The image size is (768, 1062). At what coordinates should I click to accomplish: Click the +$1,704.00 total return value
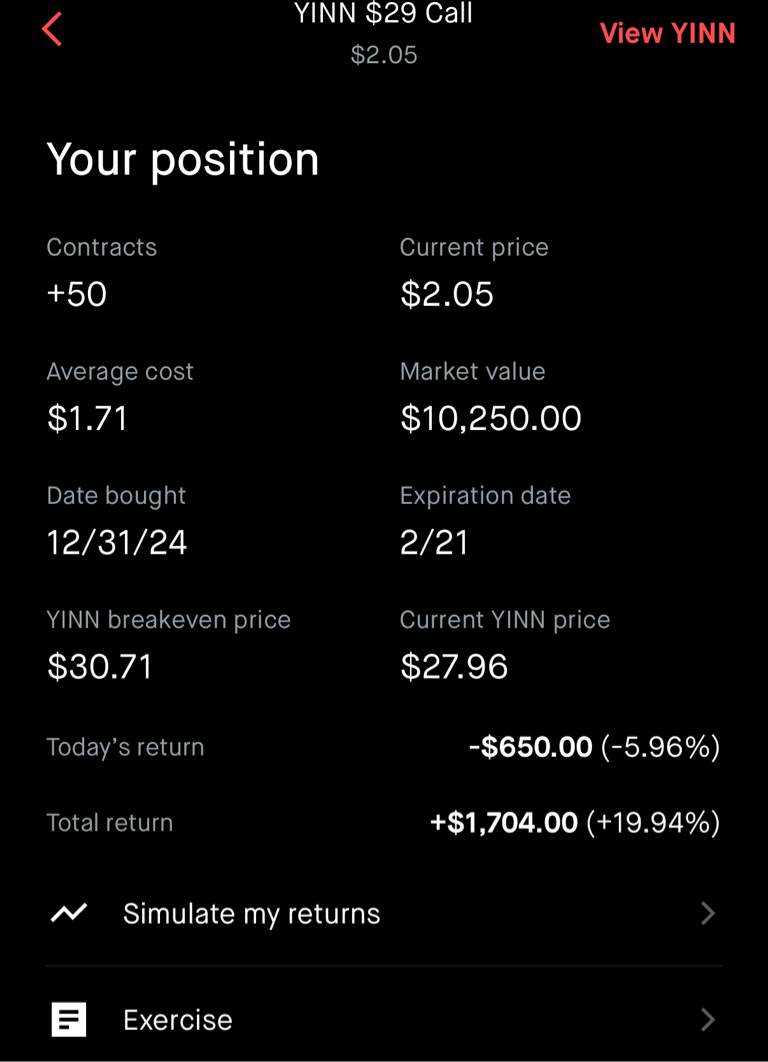[x=504, y=823]
